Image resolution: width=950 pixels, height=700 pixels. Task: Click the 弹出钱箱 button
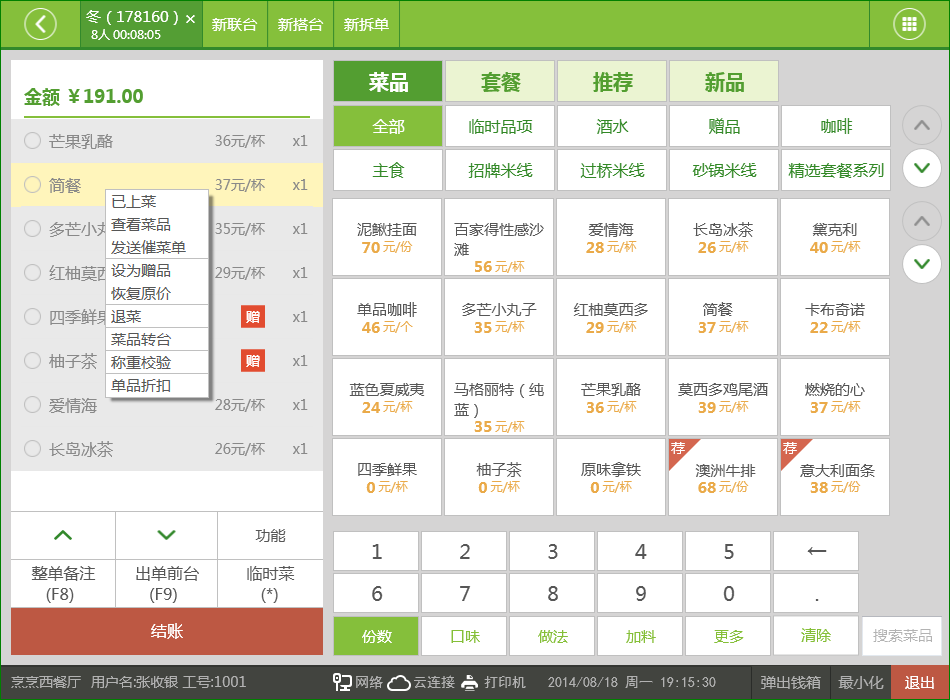click(790, 682)
